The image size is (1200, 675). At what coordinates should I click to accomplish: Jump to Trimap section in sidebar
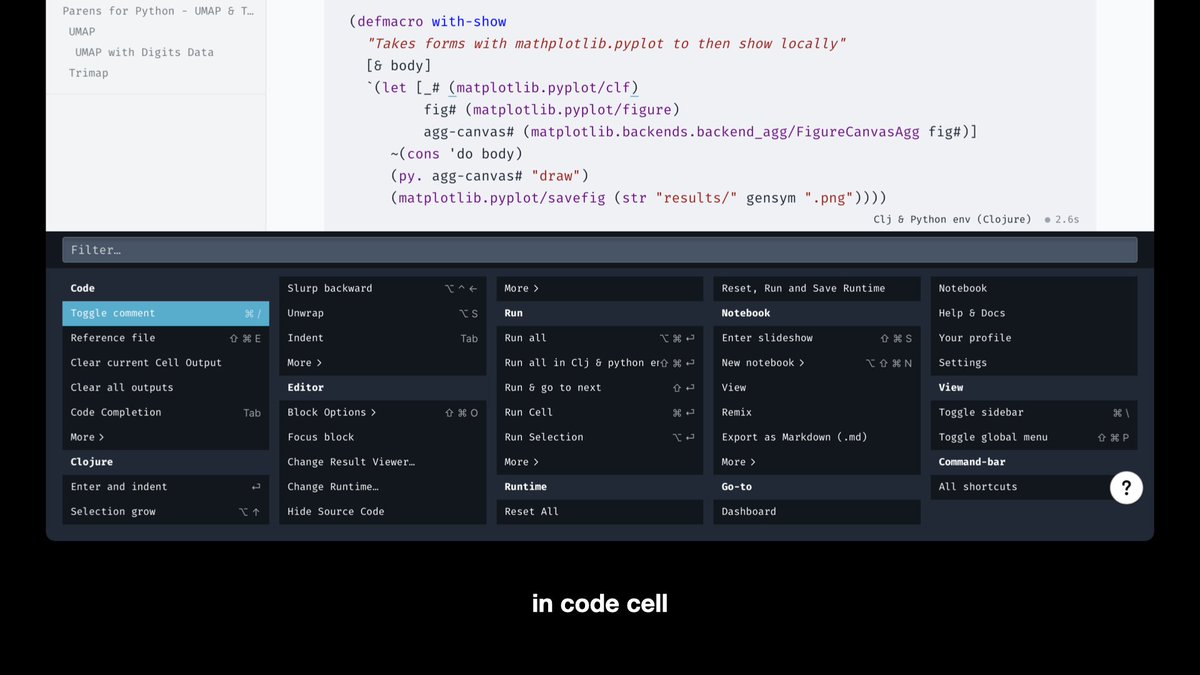[88, 73]
